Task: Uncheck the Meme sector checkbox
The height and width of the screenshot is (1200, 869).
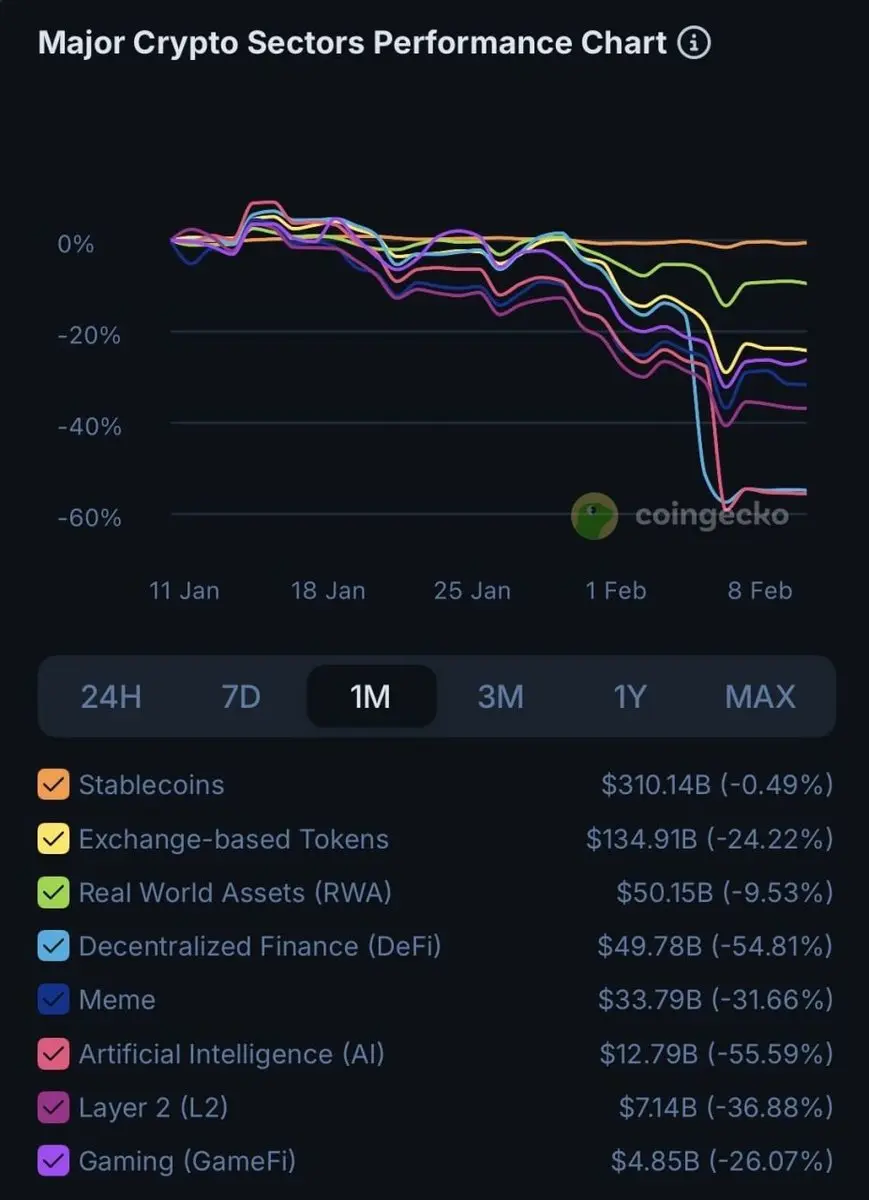Action: coord(53,1000)
